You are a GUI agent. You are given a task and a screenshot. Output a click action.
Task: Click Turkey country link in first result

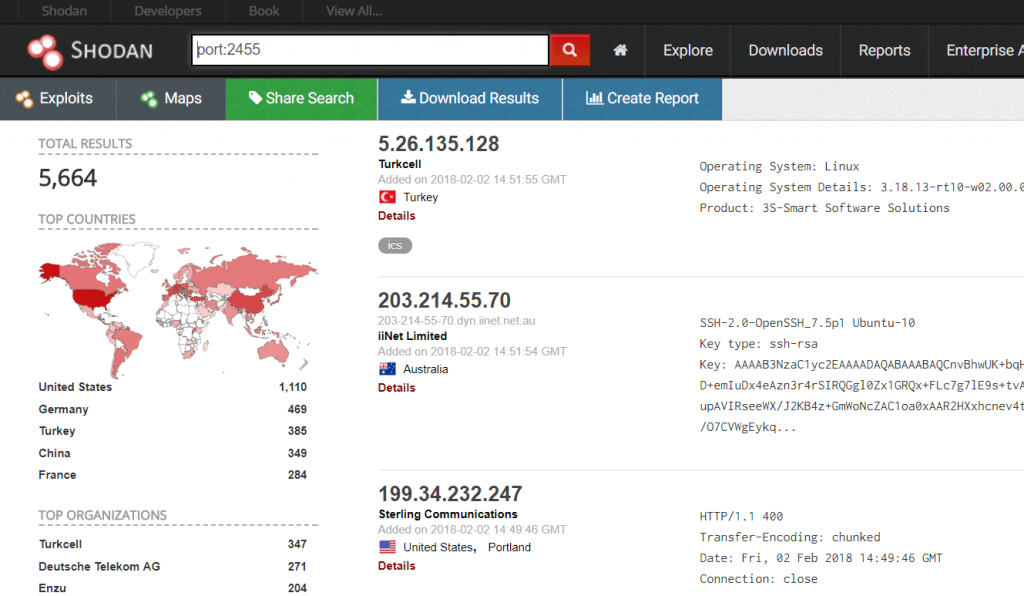(x=421, y=197)
